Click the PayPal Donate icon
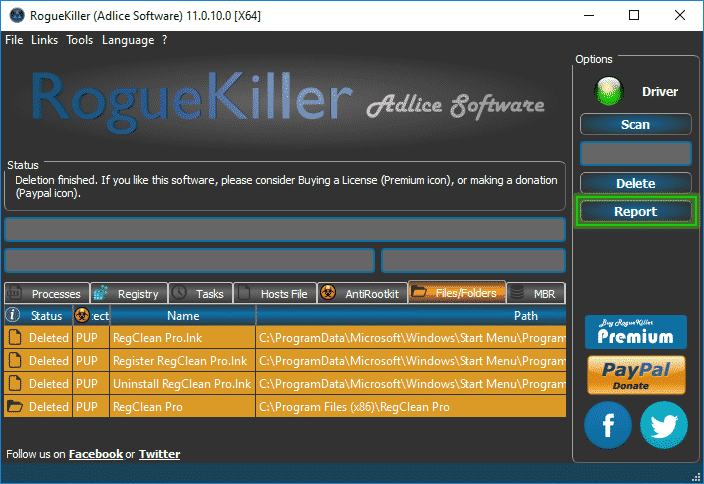 click(x=635, y=375)
